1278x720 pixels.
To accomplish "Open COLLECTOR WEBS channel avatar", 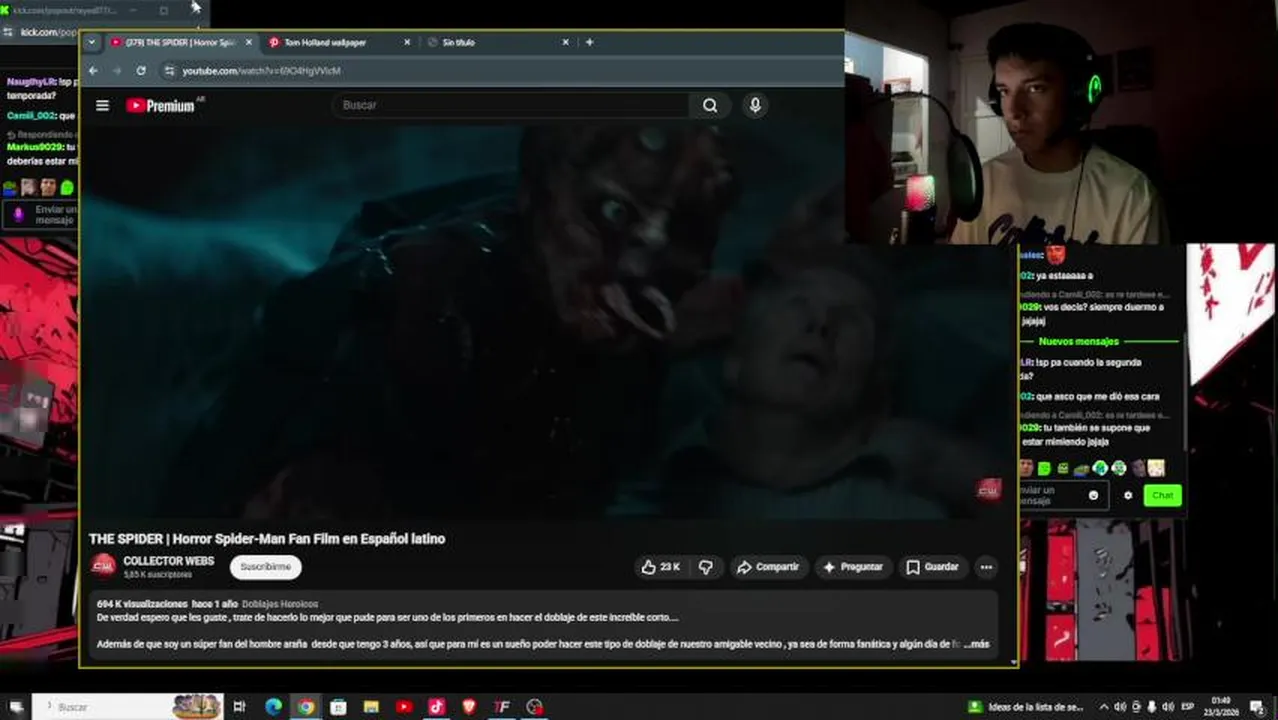I will point(103,567).
